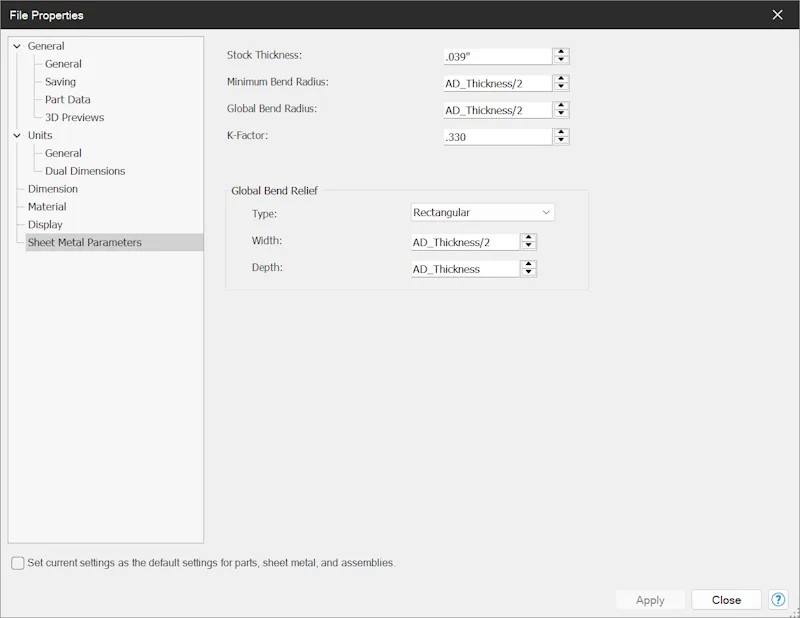Decrease K-Factor using the down arrow

point(561,140)
